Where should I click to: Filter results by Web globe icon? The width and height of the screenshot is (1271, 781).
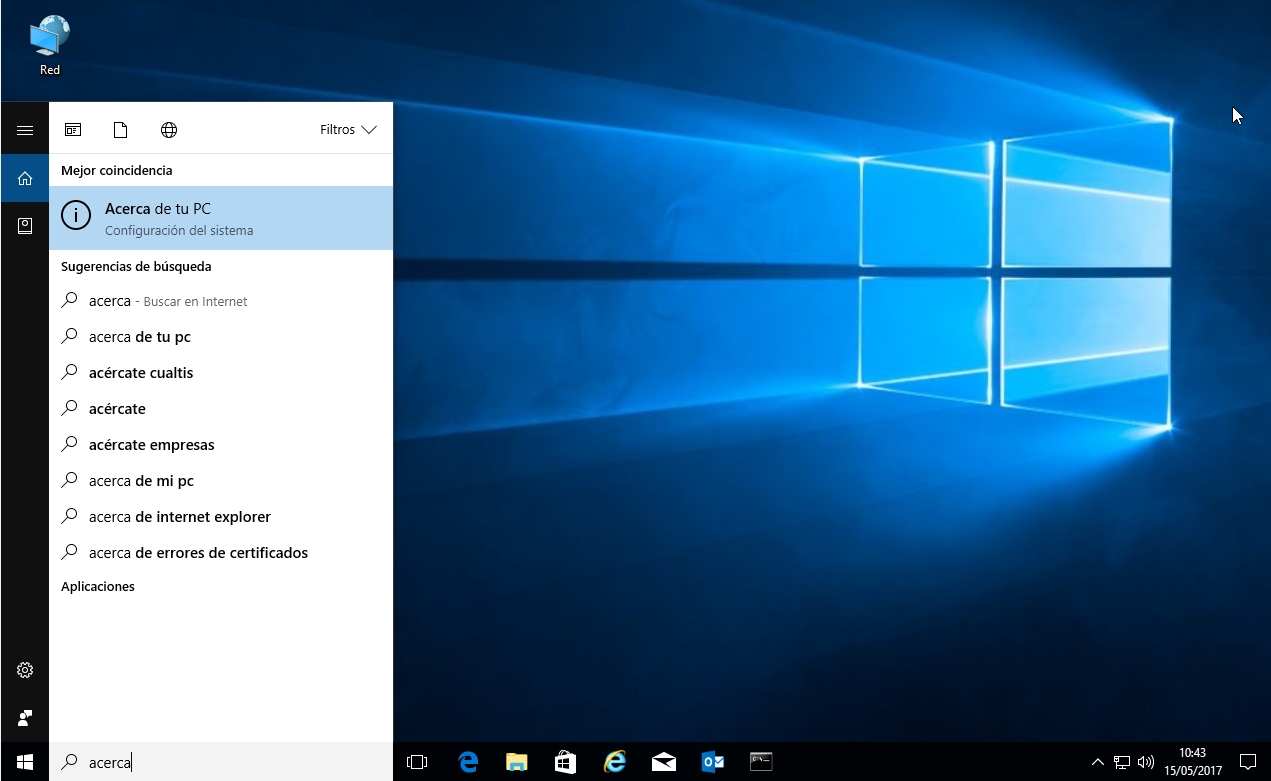click(169, 130)
